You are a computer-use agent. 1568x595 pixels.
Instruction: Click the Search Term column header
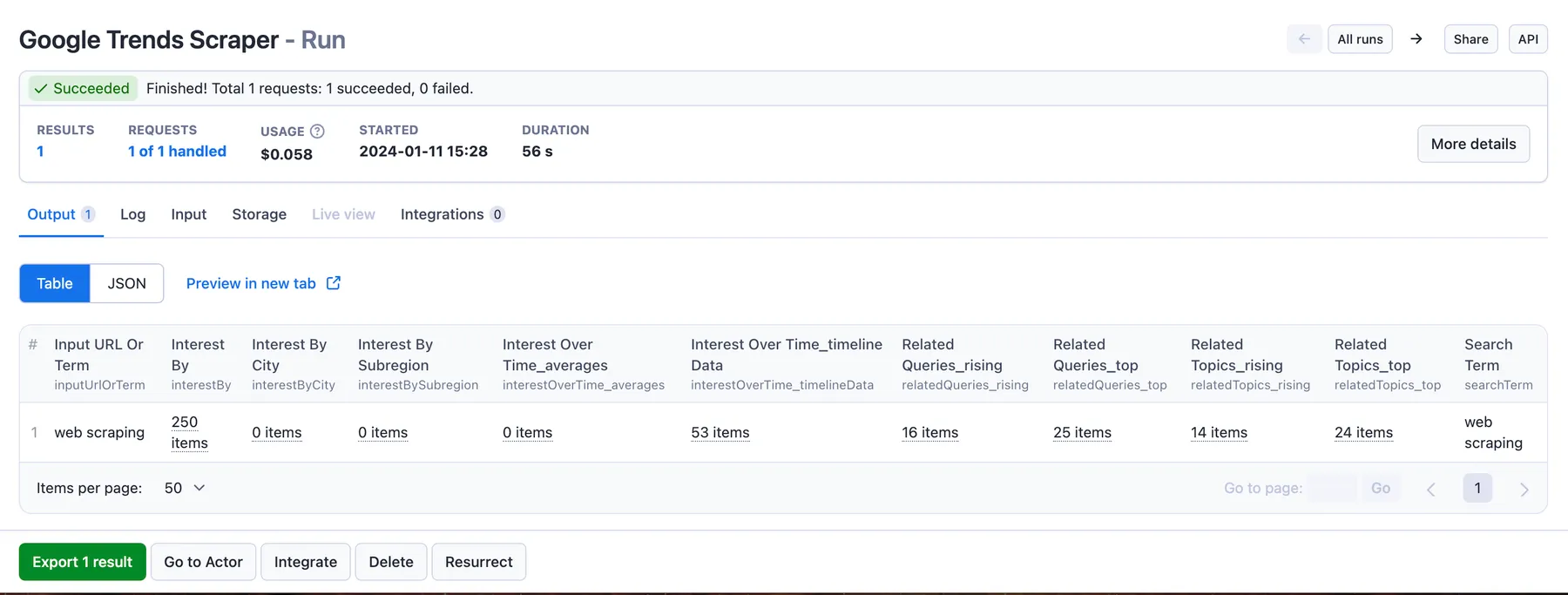click(1498, 364)
